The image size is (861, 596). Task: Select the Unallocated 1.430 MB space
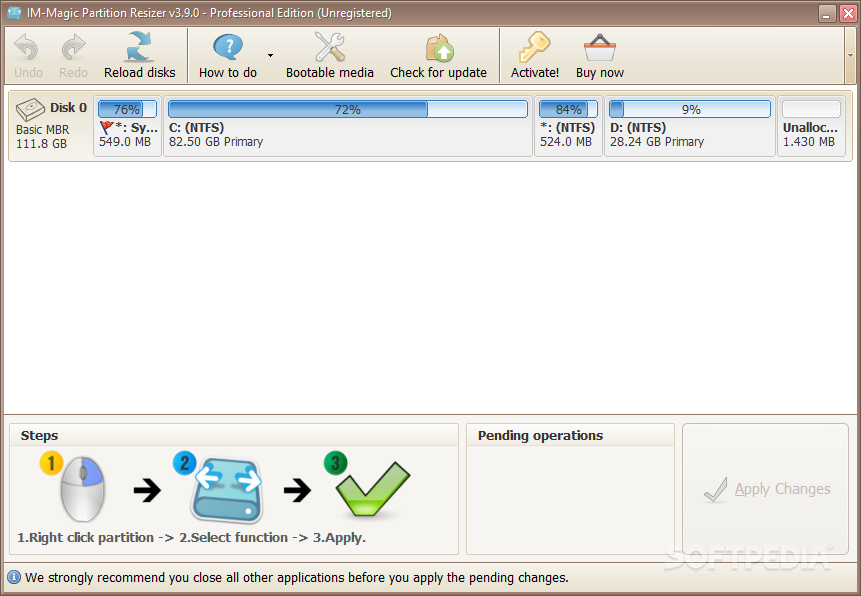click(811, 126)
